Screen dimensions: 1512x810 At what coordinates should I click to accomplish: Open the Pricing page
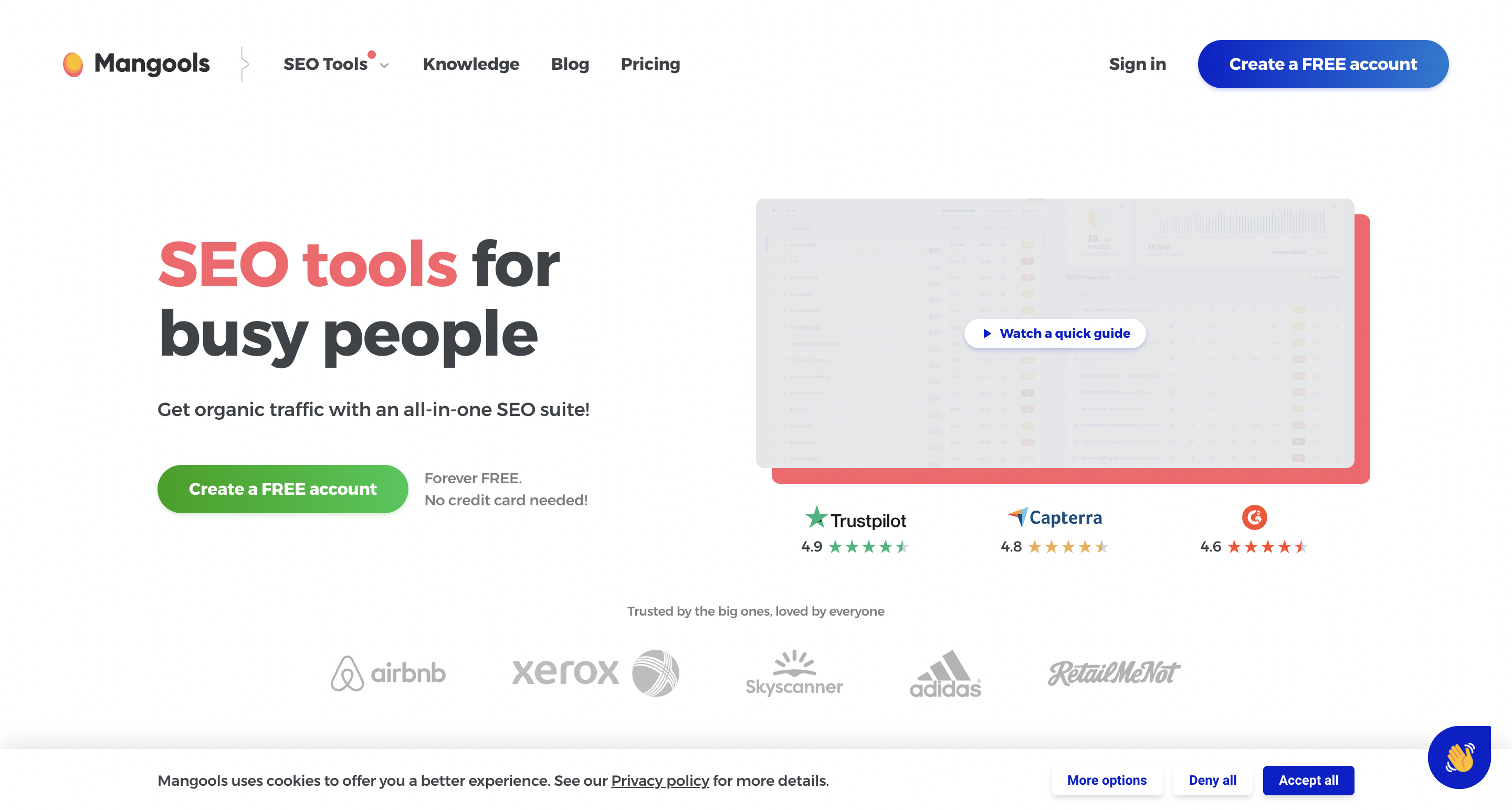click(650, 64)
